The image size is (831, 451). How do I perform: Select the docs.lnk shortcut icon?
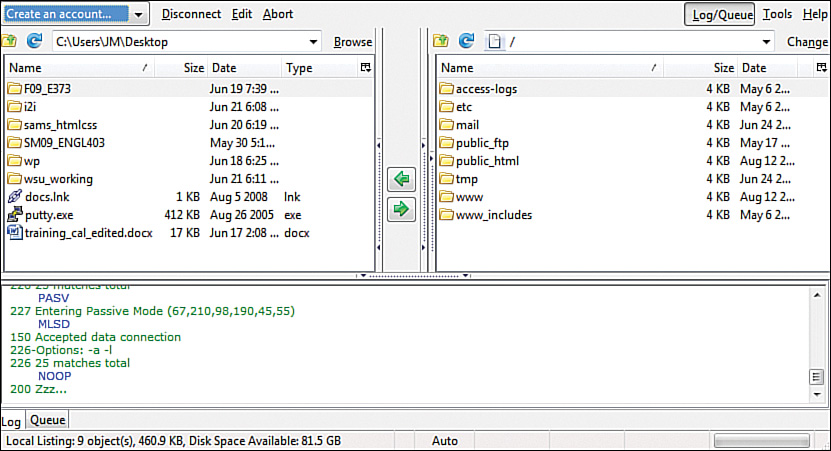pyautogui.click(x=15, y=197)
